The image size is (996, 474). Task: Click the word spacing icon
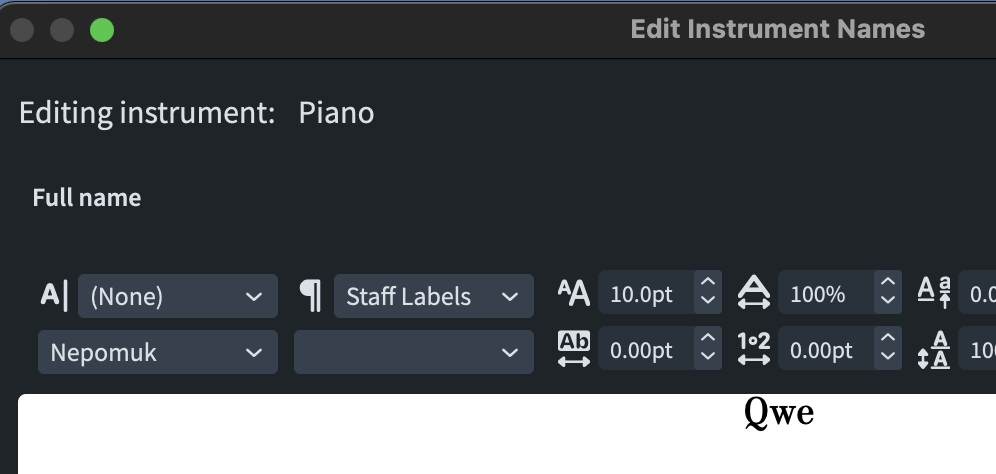click(754, 350)
